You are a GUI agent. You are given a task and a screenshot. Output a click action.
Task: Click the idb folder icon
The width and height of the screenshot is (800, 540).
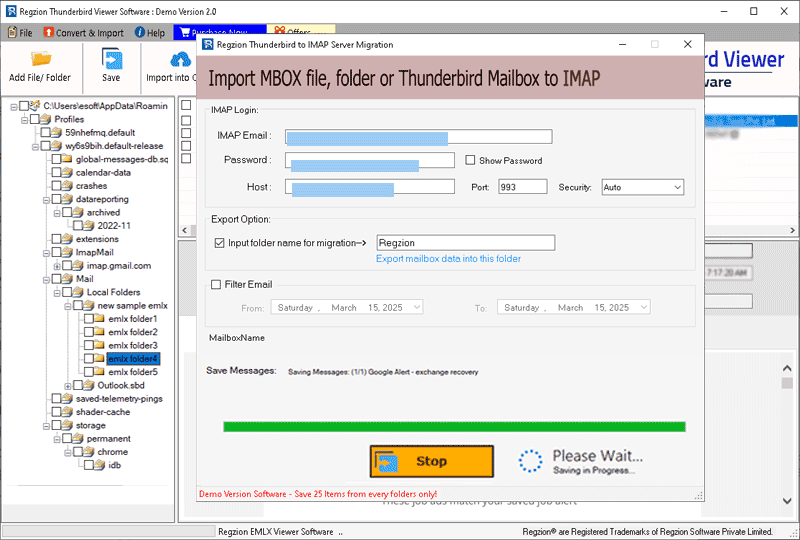[99, 465]
